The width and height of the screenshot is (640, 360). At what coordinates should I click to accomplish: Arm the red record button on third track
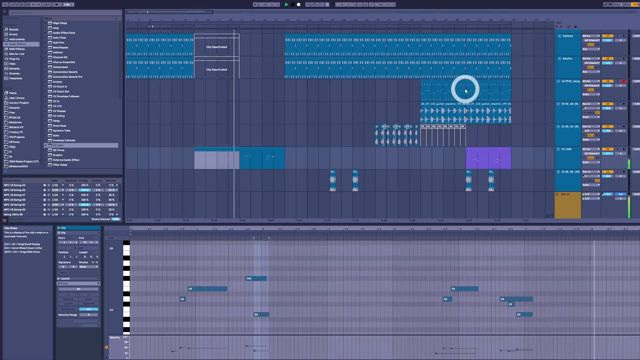click(x=624, y=81)
